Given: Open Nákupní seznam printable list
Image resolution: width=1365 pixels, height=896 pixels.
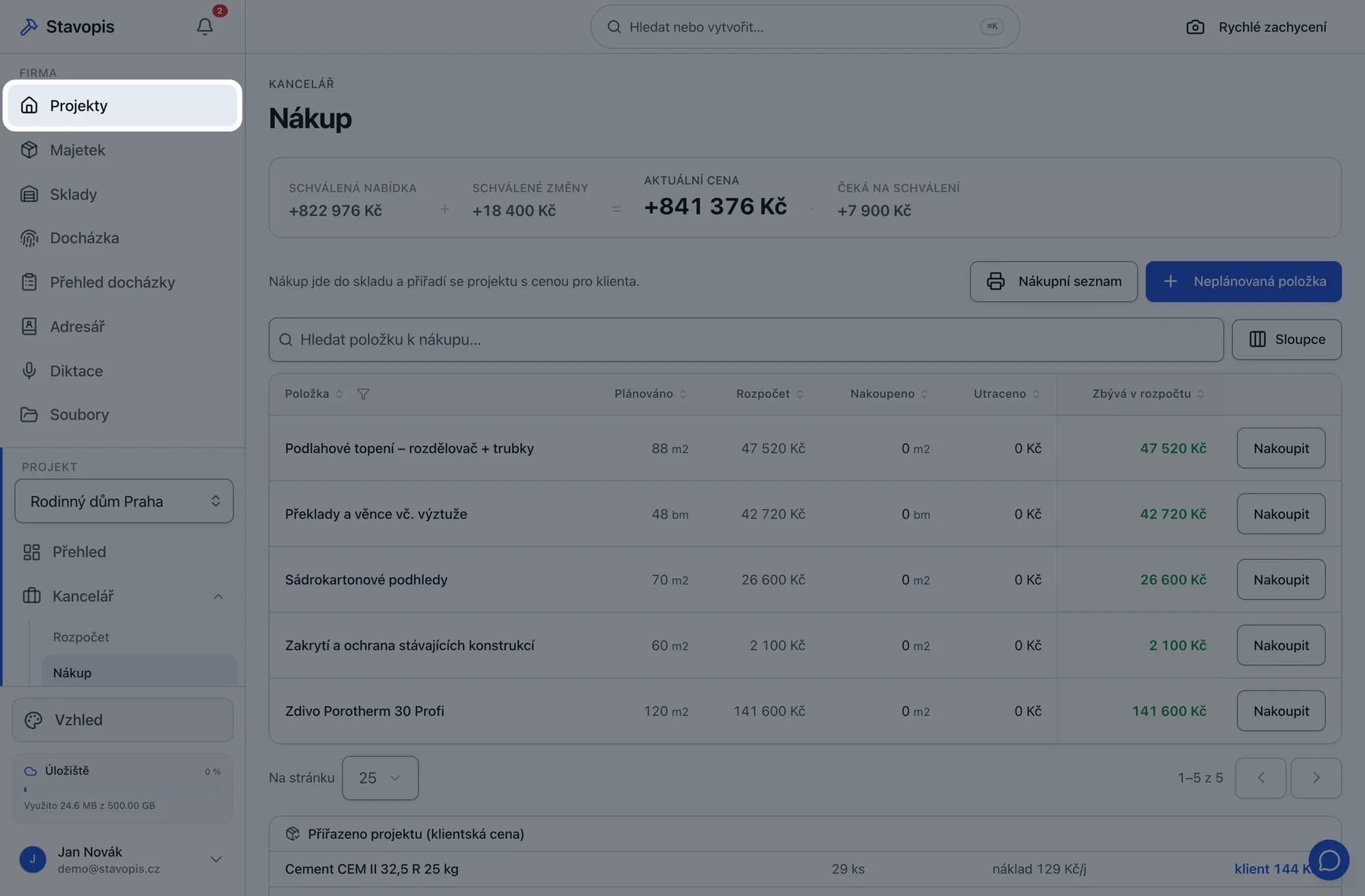Looking at the screenshot, I should (x=1054, y=282).
